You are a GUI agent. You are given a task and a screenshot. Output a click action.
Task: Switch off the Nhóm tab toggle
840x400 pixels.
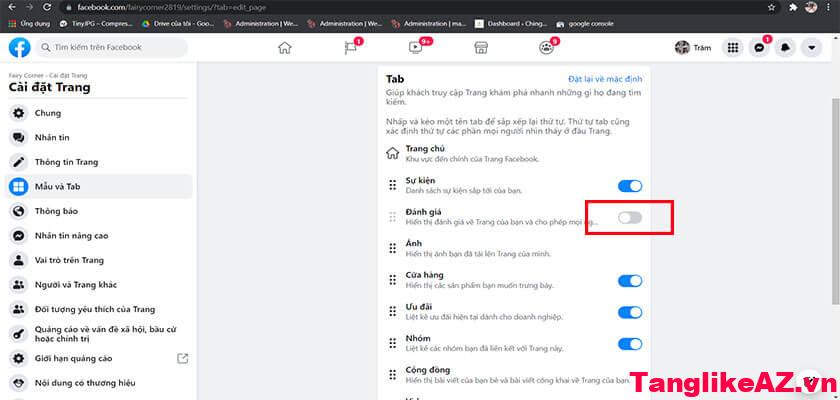tap(630, 344)
